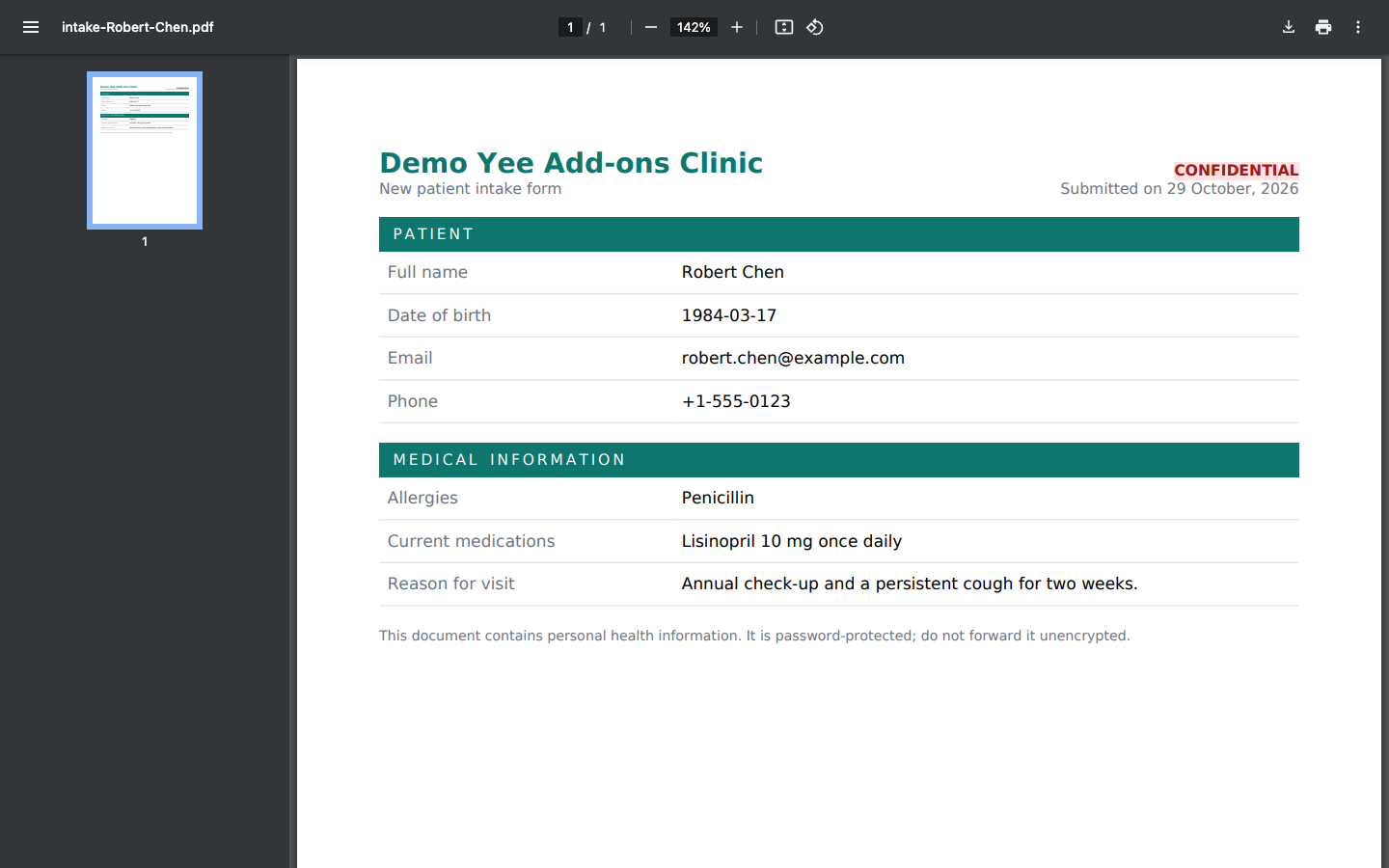The image size is (1389, 868).
Task: Select the page 1 thumbnail
Action: click(x=145, y=150)
